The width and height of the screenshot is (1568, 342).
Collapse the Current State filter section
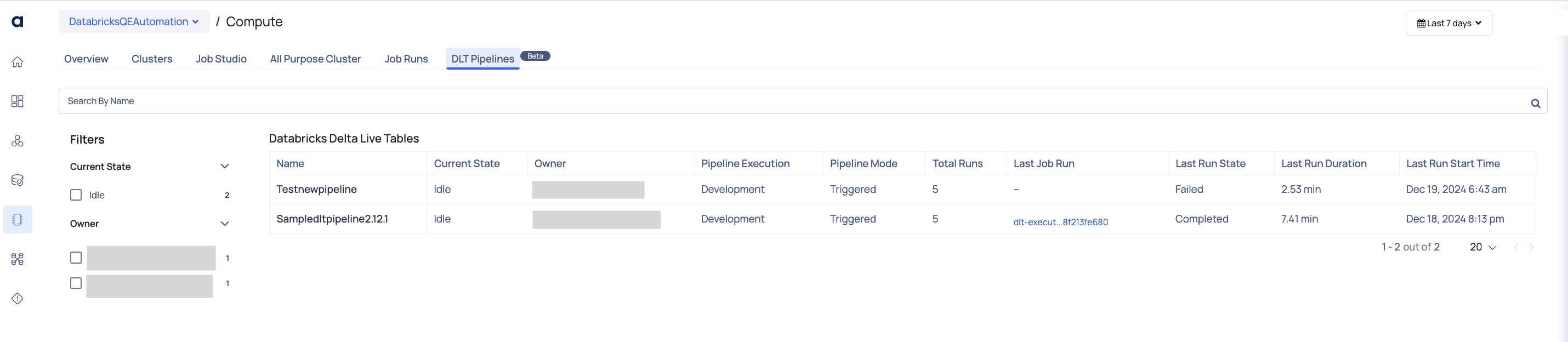tap(225, 166)
